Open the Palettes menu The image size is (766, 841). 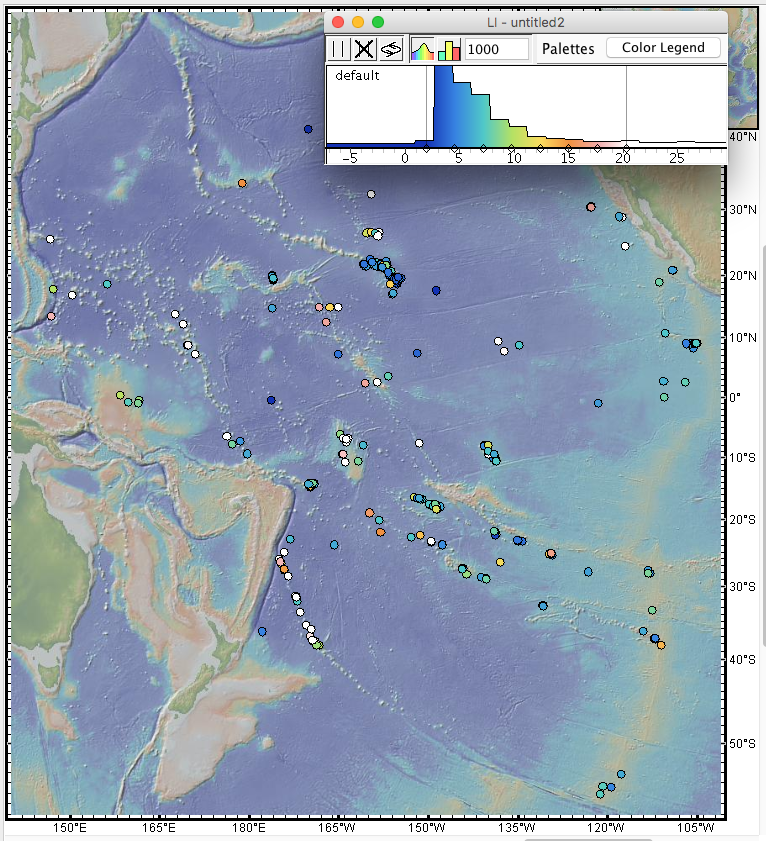tap(568, 49)
